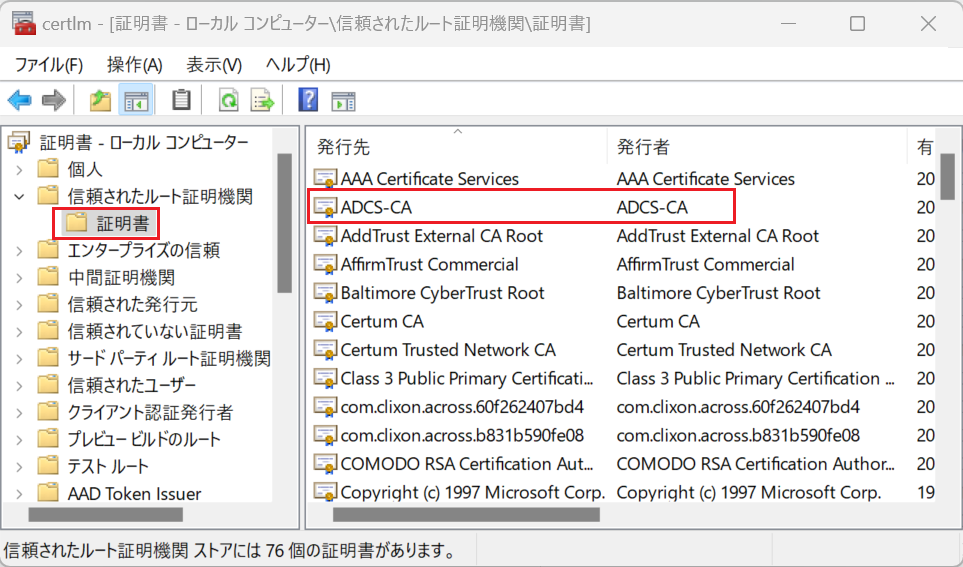
Task: Expand the サード パーティ ルート証明機関 node
Action: coord(20,359)
